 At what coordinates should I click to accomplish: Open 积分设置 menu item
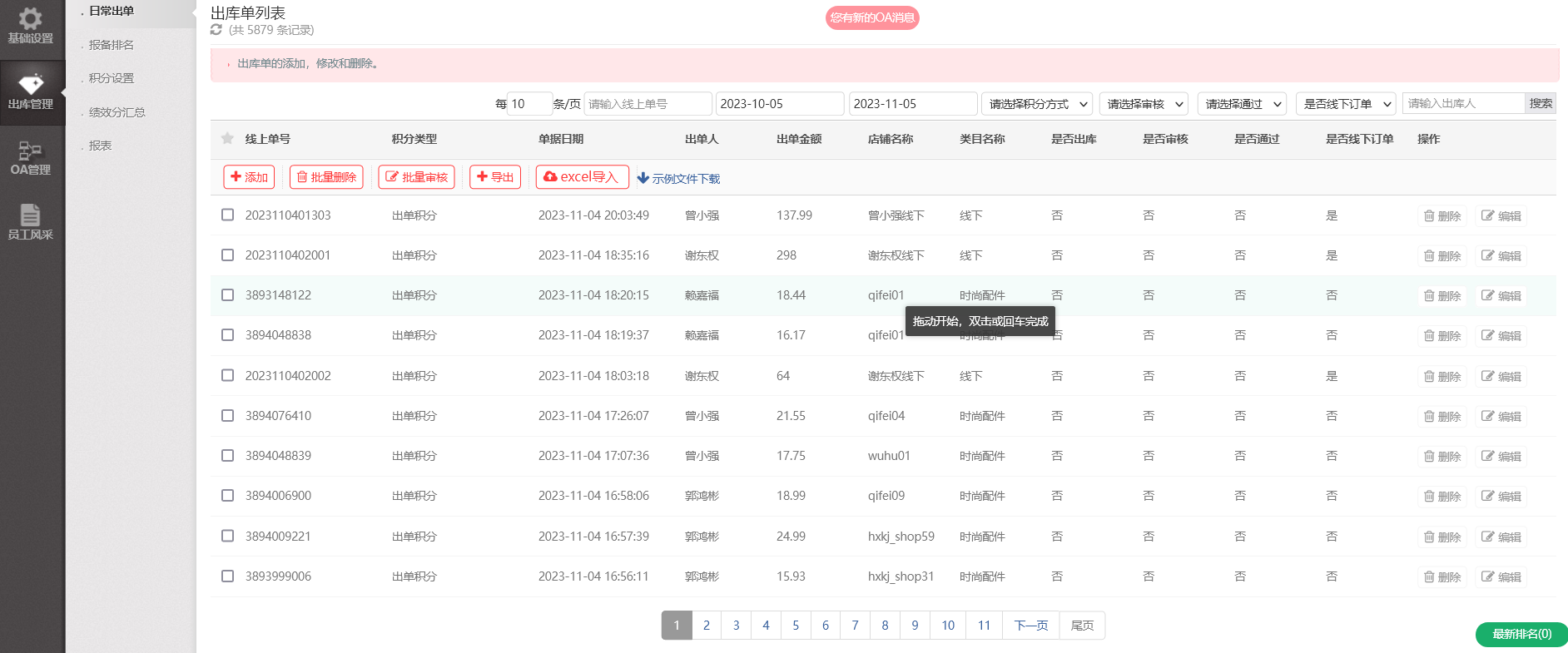pyautogui.click(x=112, y=78)
